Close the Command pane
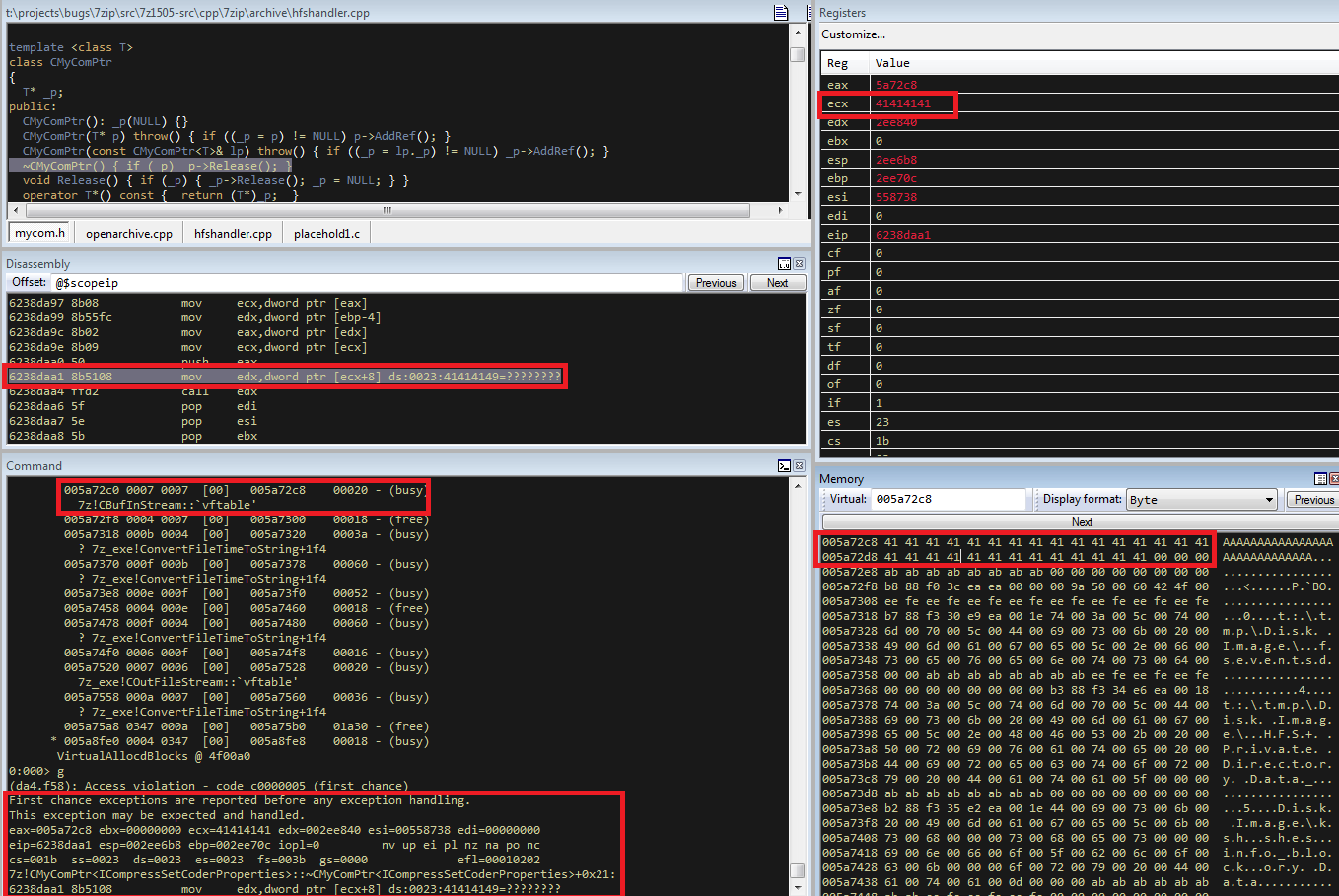The image size is (1339, 896). (x=800, y=466)
